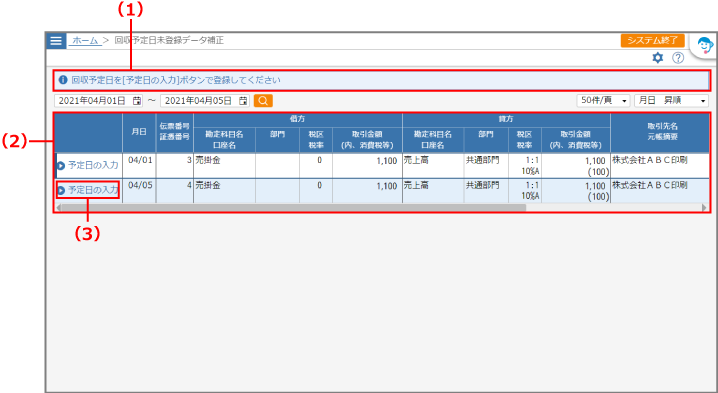Click 回収予定日未登録データ補正 breadcrumb text
This screenshot has height=393, width=718.
(x=169, y=40)
